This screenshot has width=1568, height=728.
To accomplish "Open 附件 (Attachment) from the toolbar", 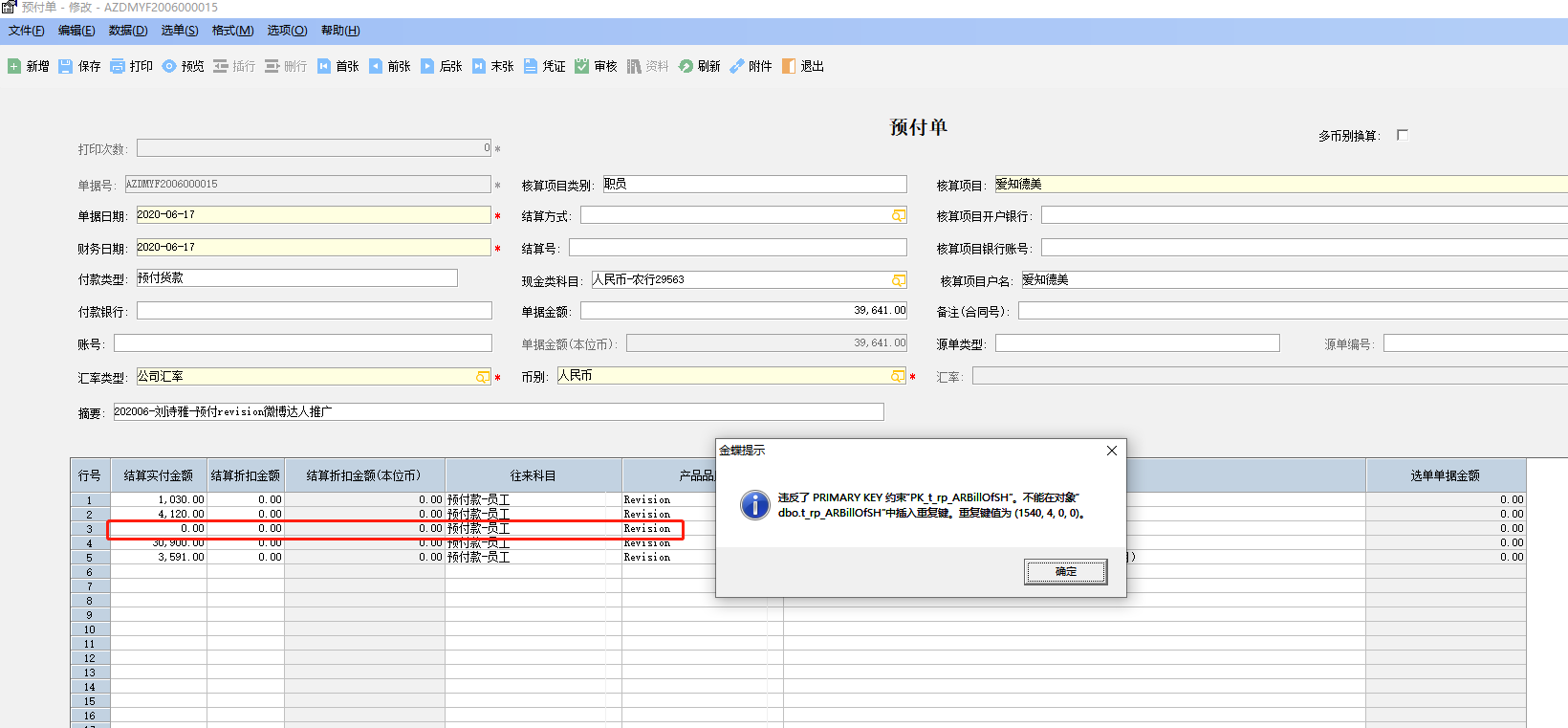I will pyautogui.click(x=751, y=66).
